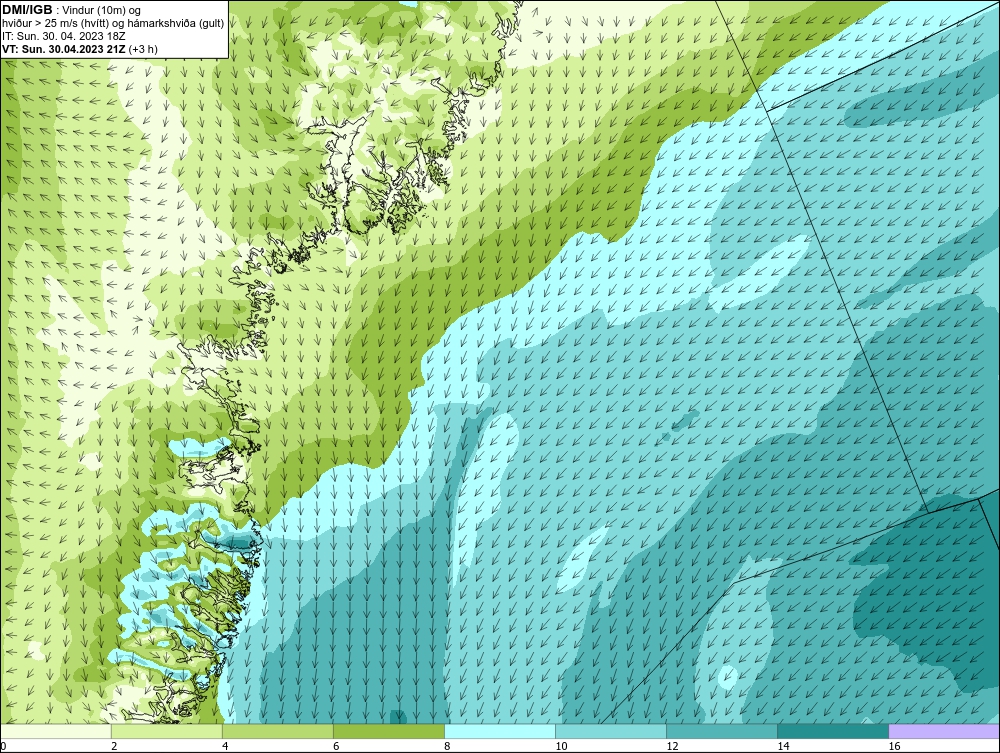The width and height of the screenshot is (1000, 753).
Task: Click the legend scale value 2
Action: pos(114,746)
